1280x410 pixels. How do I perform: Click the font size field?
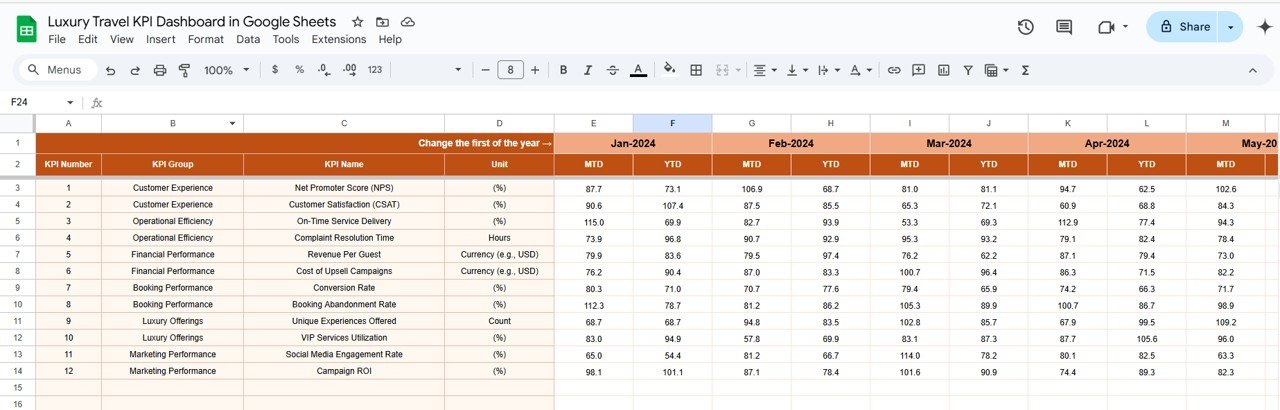(511, 70)
